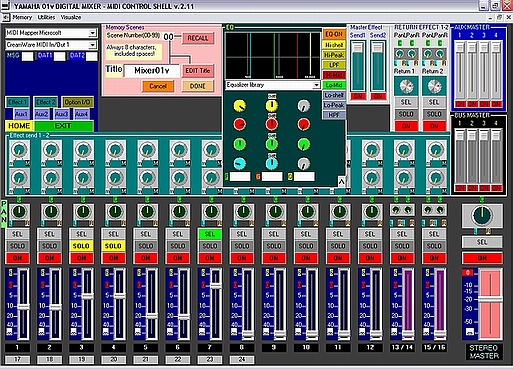Switch to the Effect 1 page

pyautogui.click(x=18, y=102)
